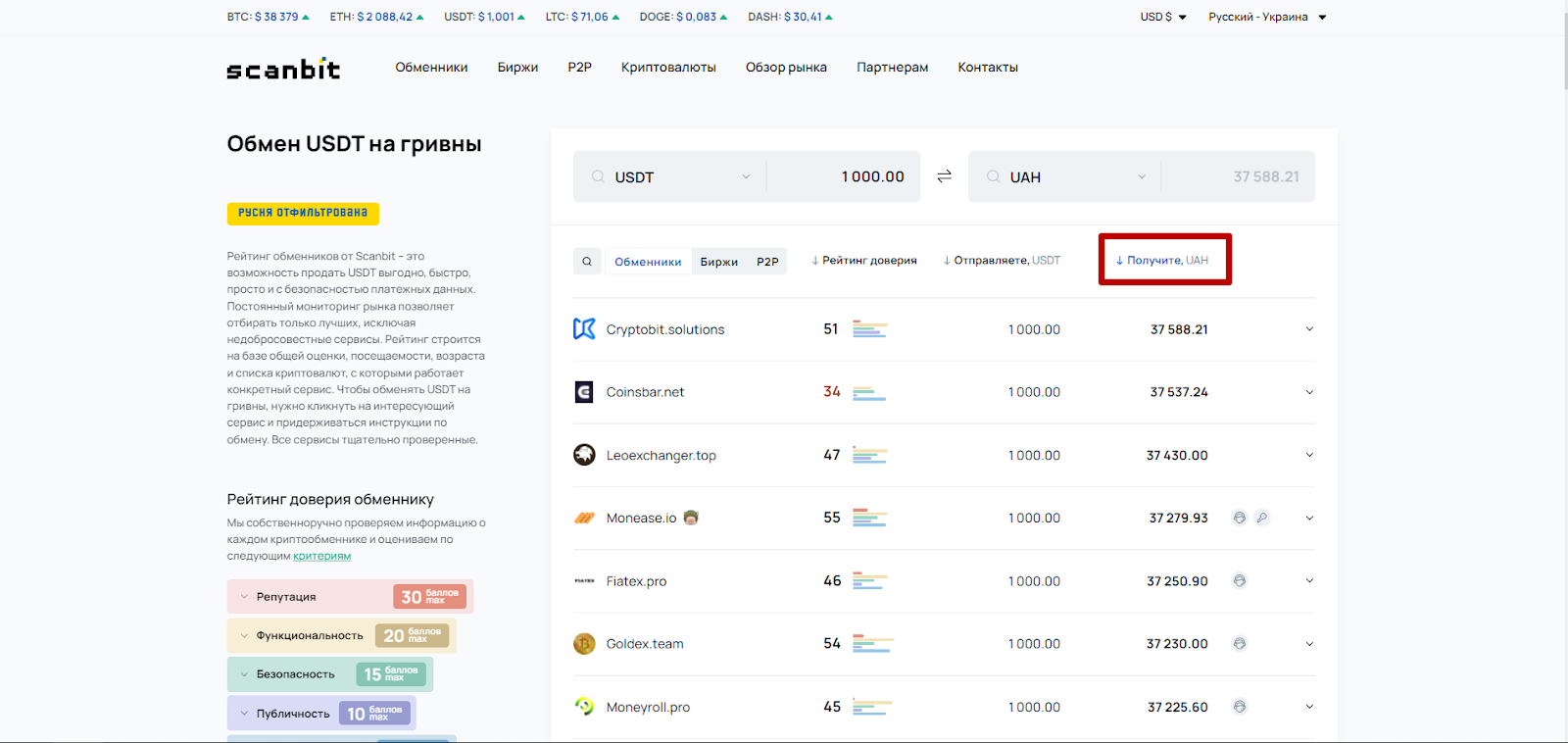Swap currencies with the exchange arrows icon

pyautogui.click(x=944, y=176)
